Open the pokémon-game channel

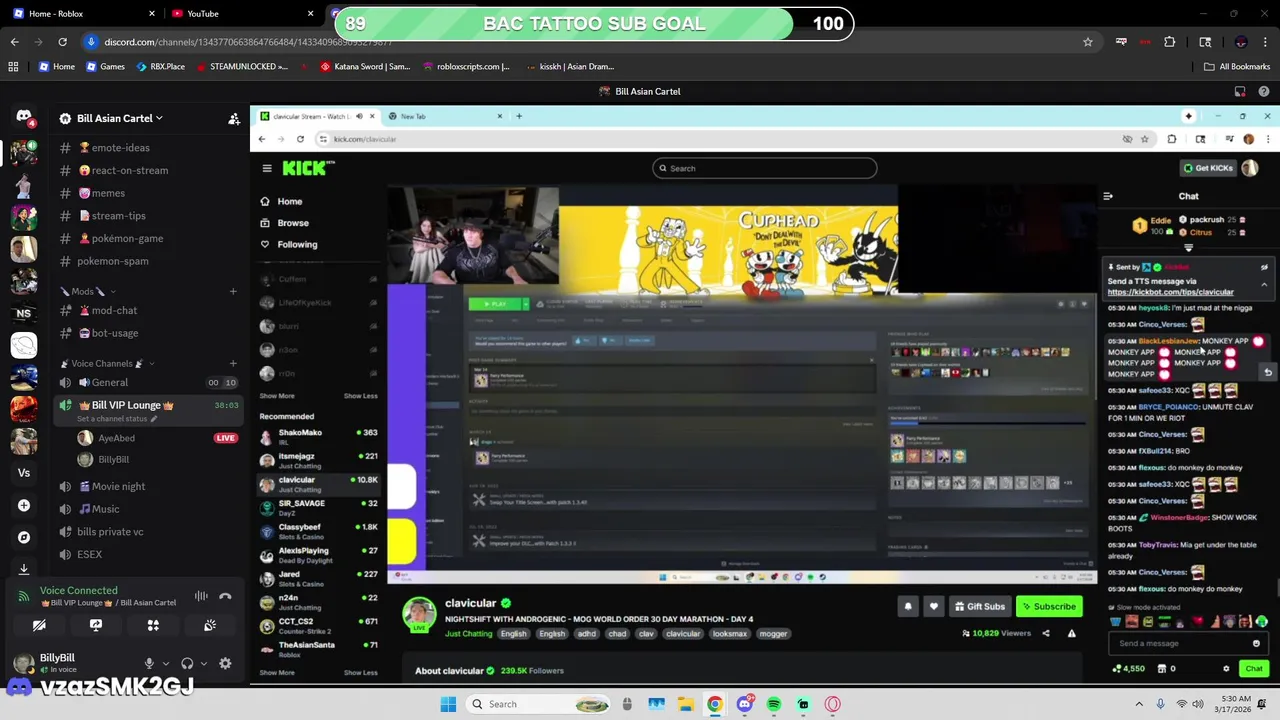coord(148,238)
